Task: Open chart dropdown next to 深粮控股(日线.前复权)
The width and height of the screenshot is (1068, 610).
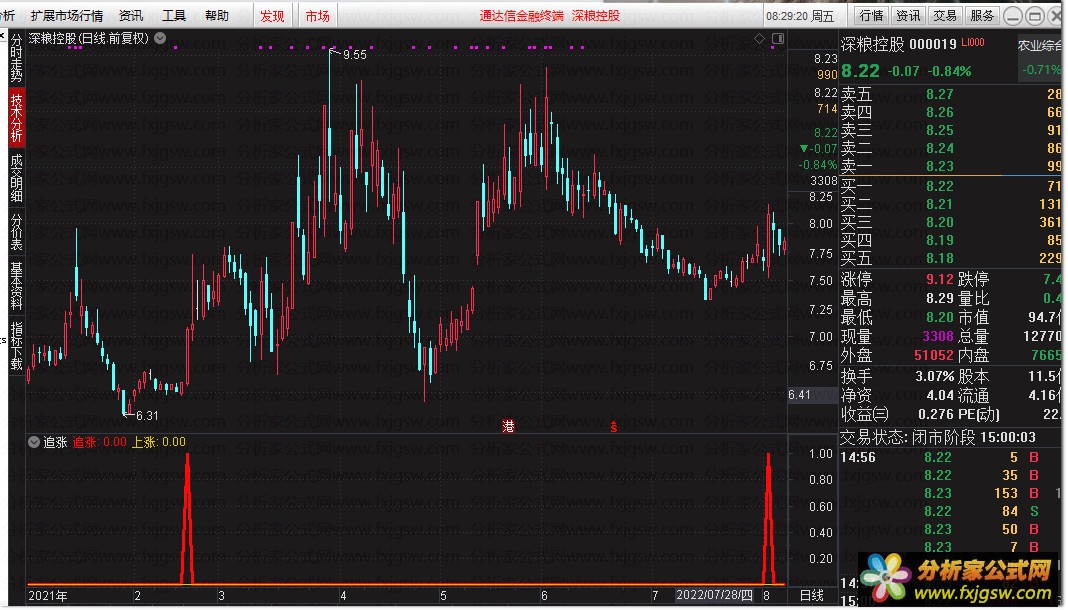Action: (160, 38)
